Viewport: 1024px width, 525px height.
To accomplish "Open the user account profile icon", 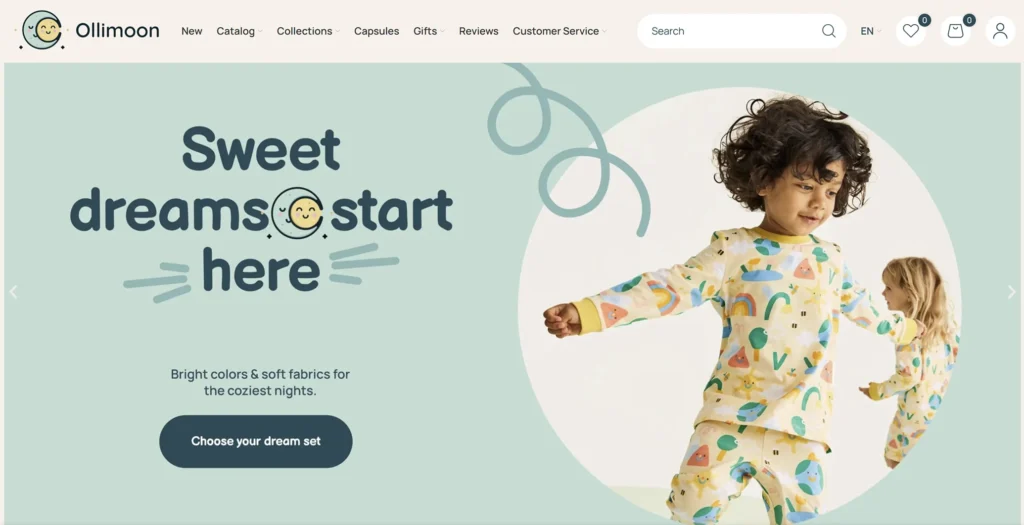I will [1000, 31].
